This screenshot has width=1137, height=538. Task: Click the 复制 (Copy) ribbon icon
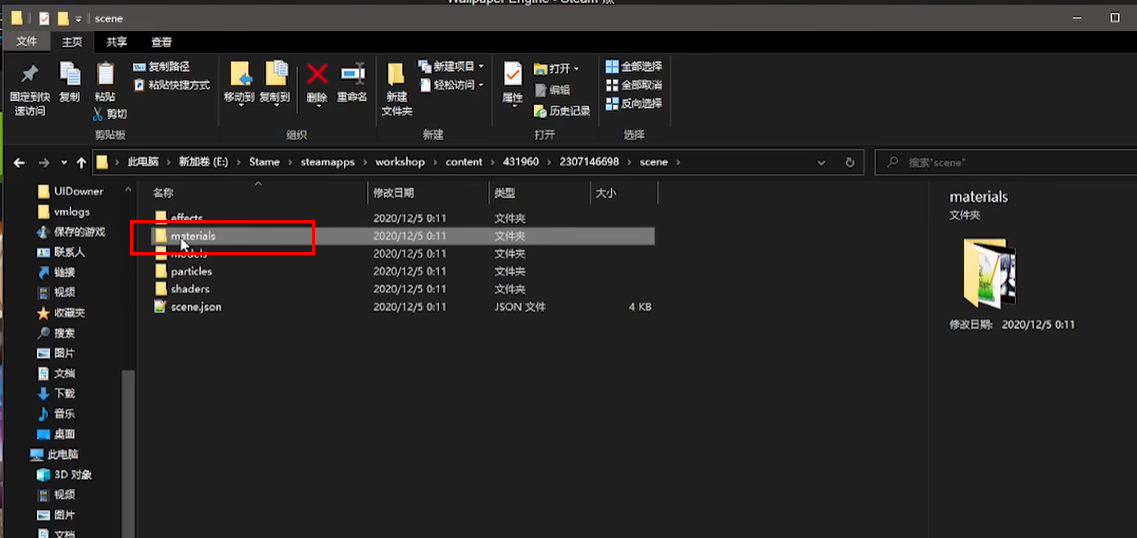[69, 75]
